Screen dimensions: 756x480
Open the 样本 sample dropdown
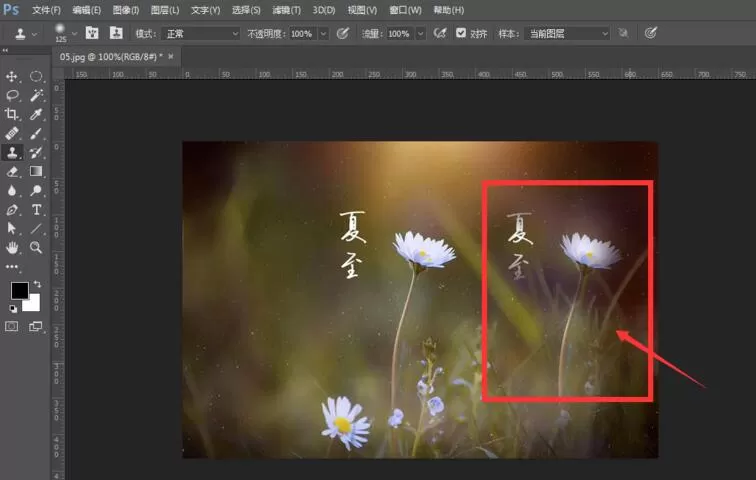tap(567, 34)
